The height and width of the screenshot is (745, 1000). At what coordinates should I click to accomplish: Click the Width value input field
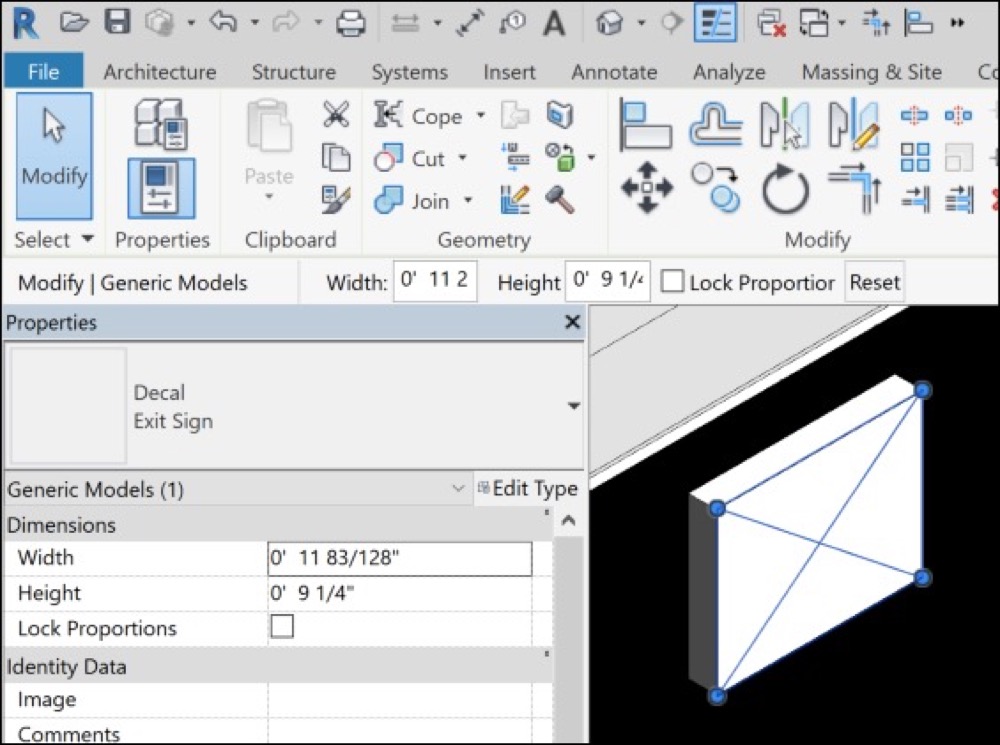click(x=399, y=558)
